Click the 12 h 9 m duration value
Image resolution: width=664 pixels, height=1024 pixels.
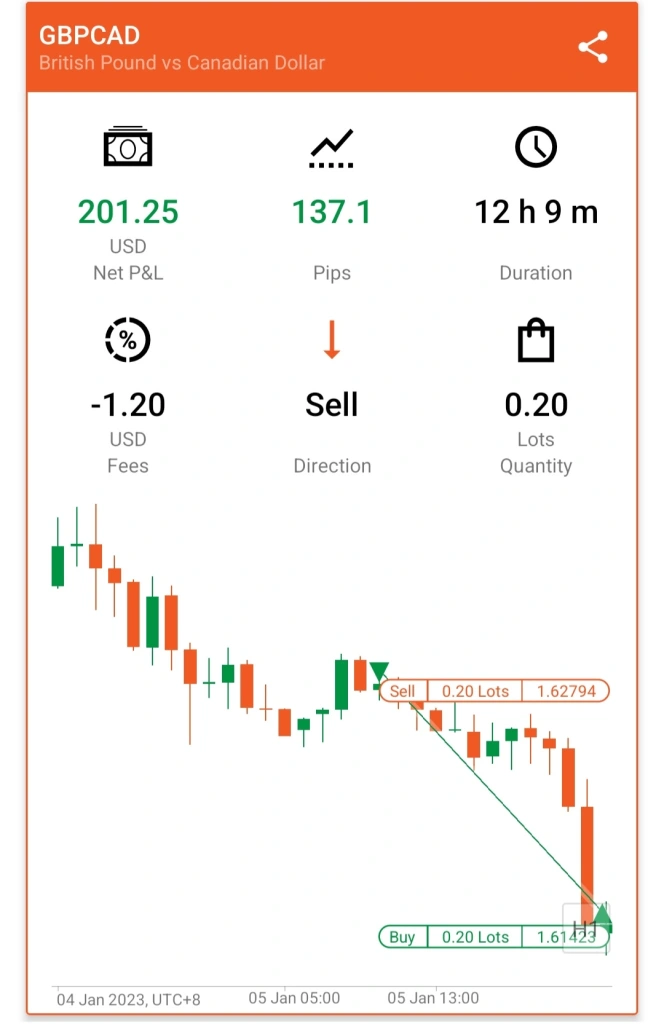click(x=536, y=212)
